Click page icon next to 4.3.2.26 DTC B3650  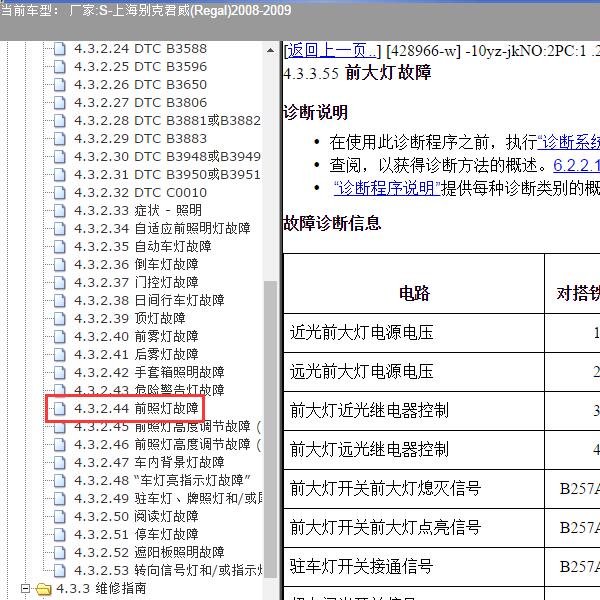(x=59, y=85)
